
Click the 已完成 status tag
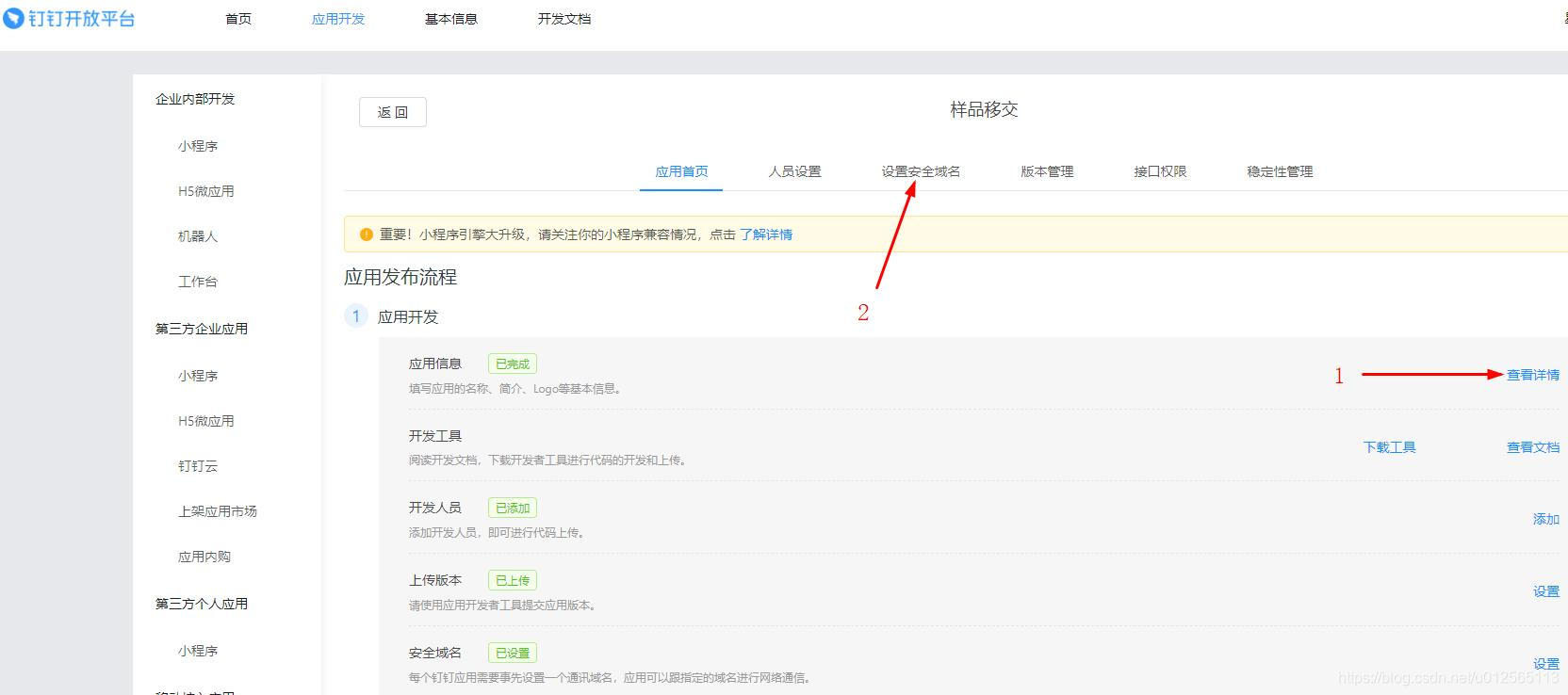coord(513,364)
